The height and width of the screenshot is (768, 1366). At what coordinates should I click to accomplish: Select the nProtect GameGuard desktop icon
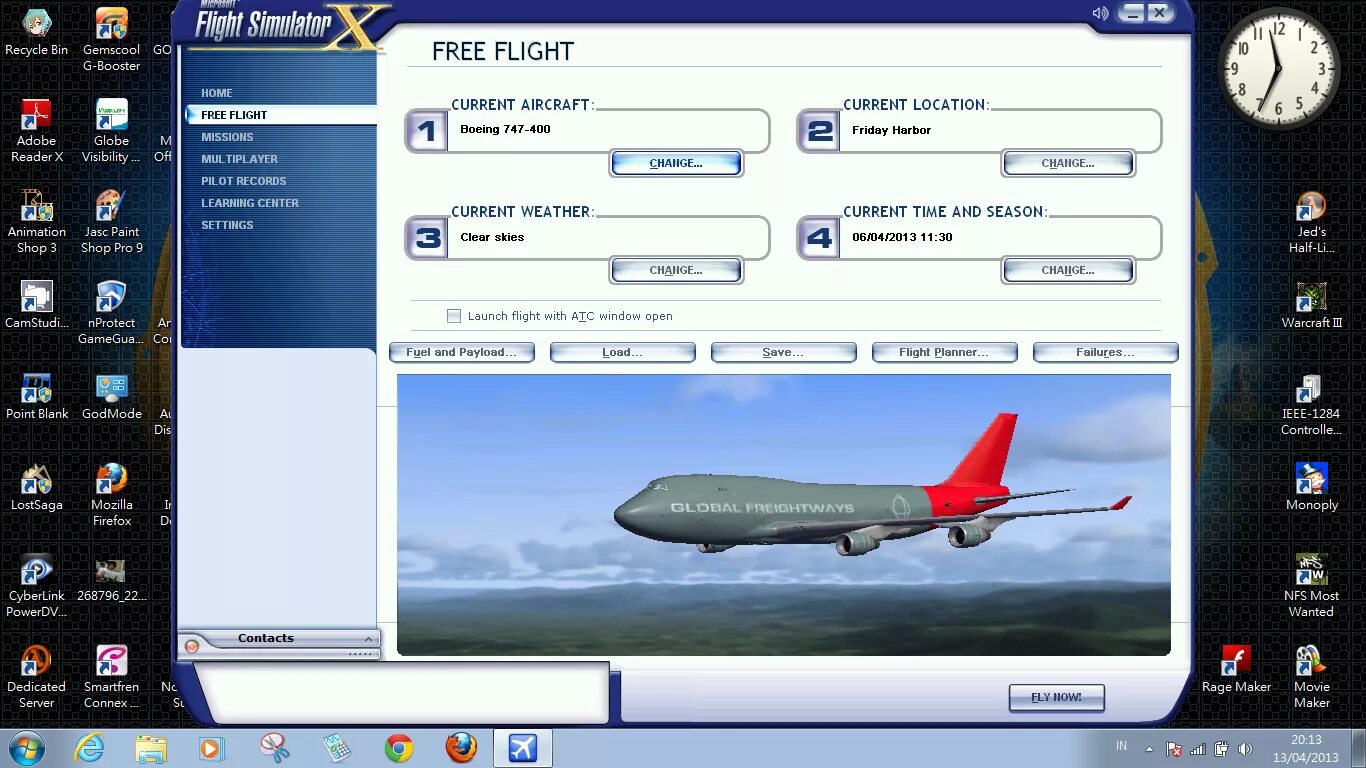tap(111, 313)
